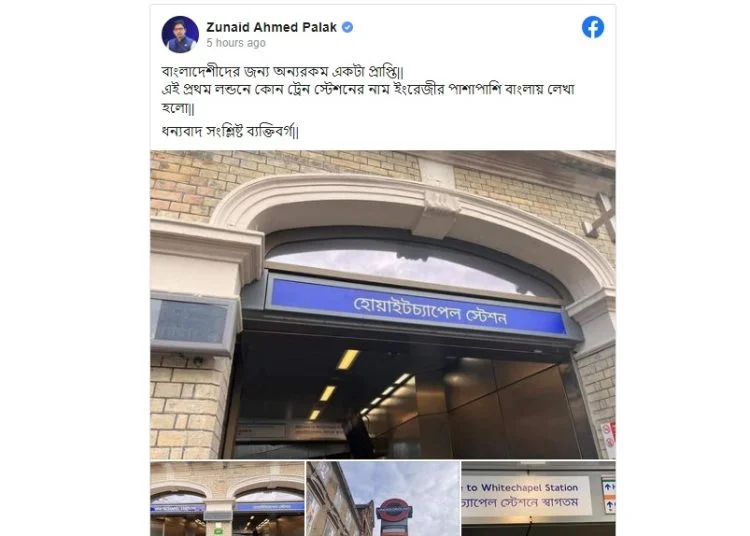This screenshot has width=750, height=536.
Task: Click the second line of the Bengali post
Action: click(x=368, y=90)
